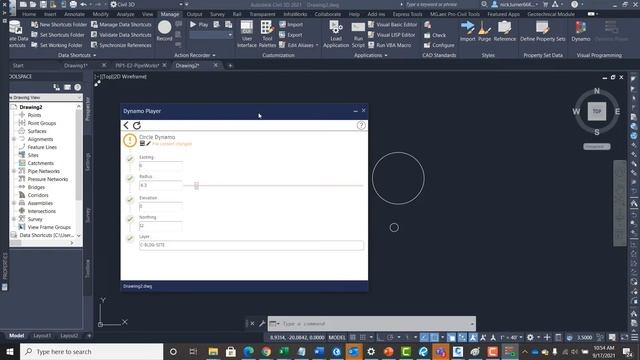This screenshot has width=640, height=360.
Task: Add a new drawing tab
Action: tap(230, 65)
